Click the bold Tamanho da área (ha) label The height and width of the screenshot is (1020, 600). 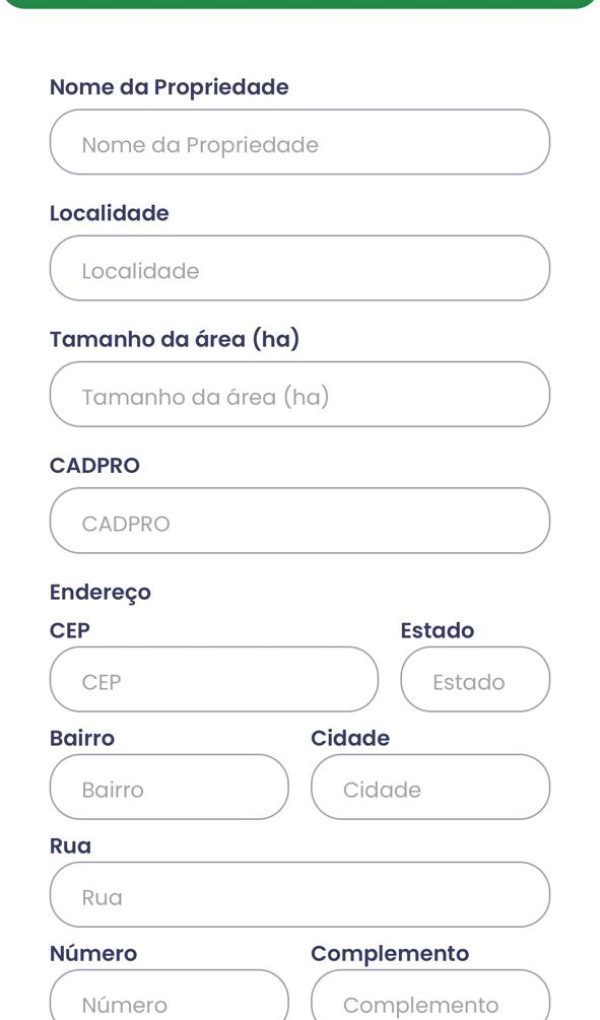click(174, 340)
